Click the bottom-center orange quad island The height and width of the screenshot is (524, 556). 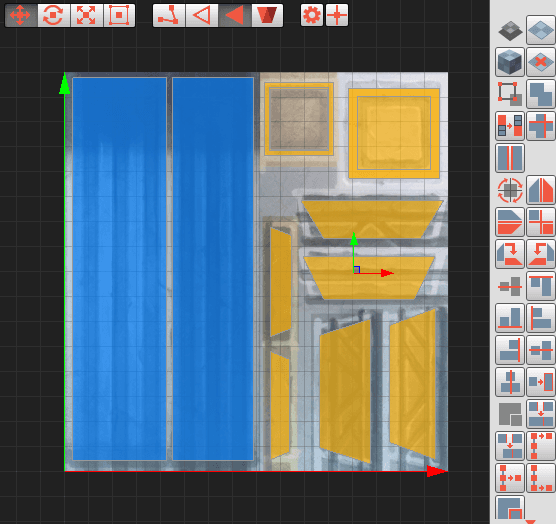click(x=345, y=391)
